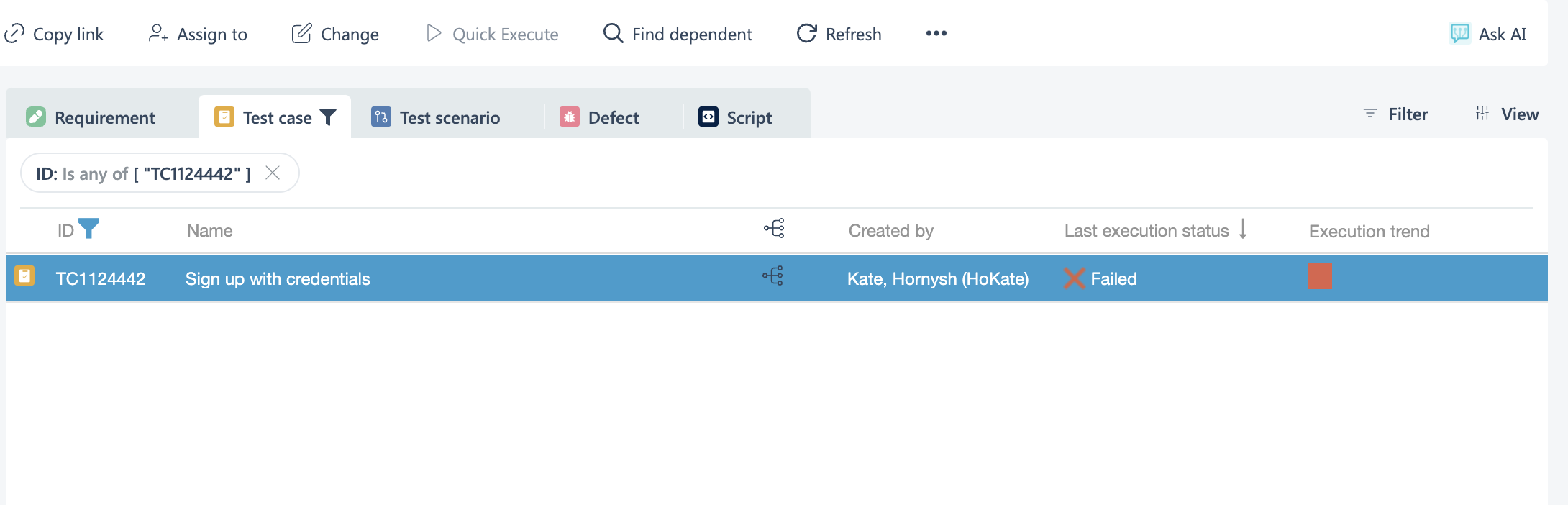Image resolution: width=1568 pixels, height=505 pixels.
Task: Open the more actions ellipsis menu
Action: pyautogui.click(x=936, y=34)
